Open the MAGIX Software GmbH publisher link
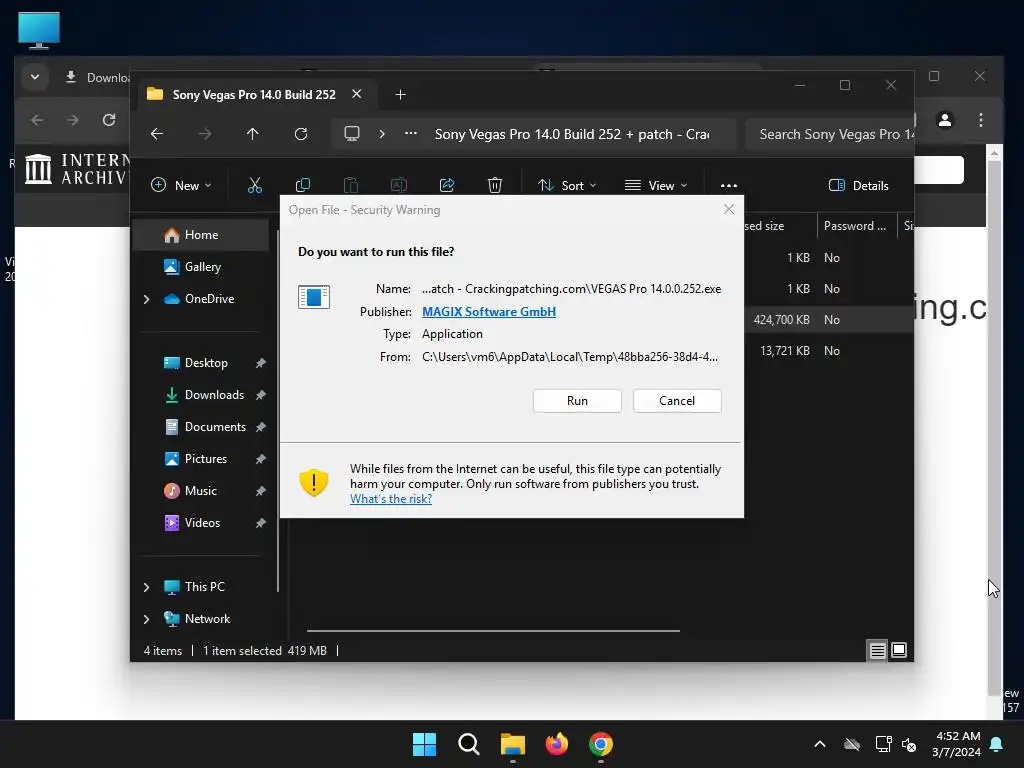Screen dimensions: 1024x768 pos(488,312)
